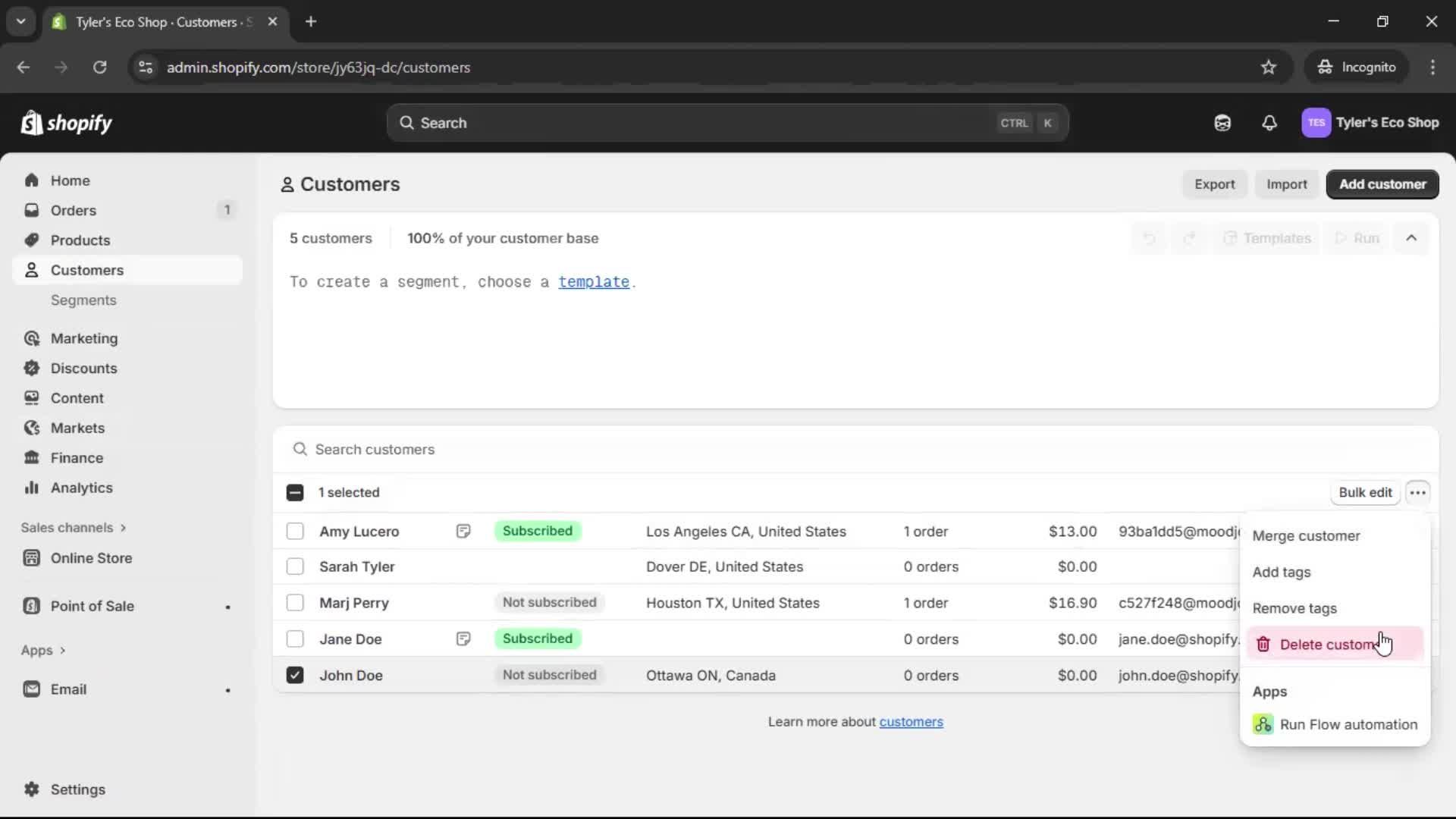Click the Discounts icon in the sidebar
Image resolution: width=1456 pixels, height=819 pixels.
(x=31, y=368)
